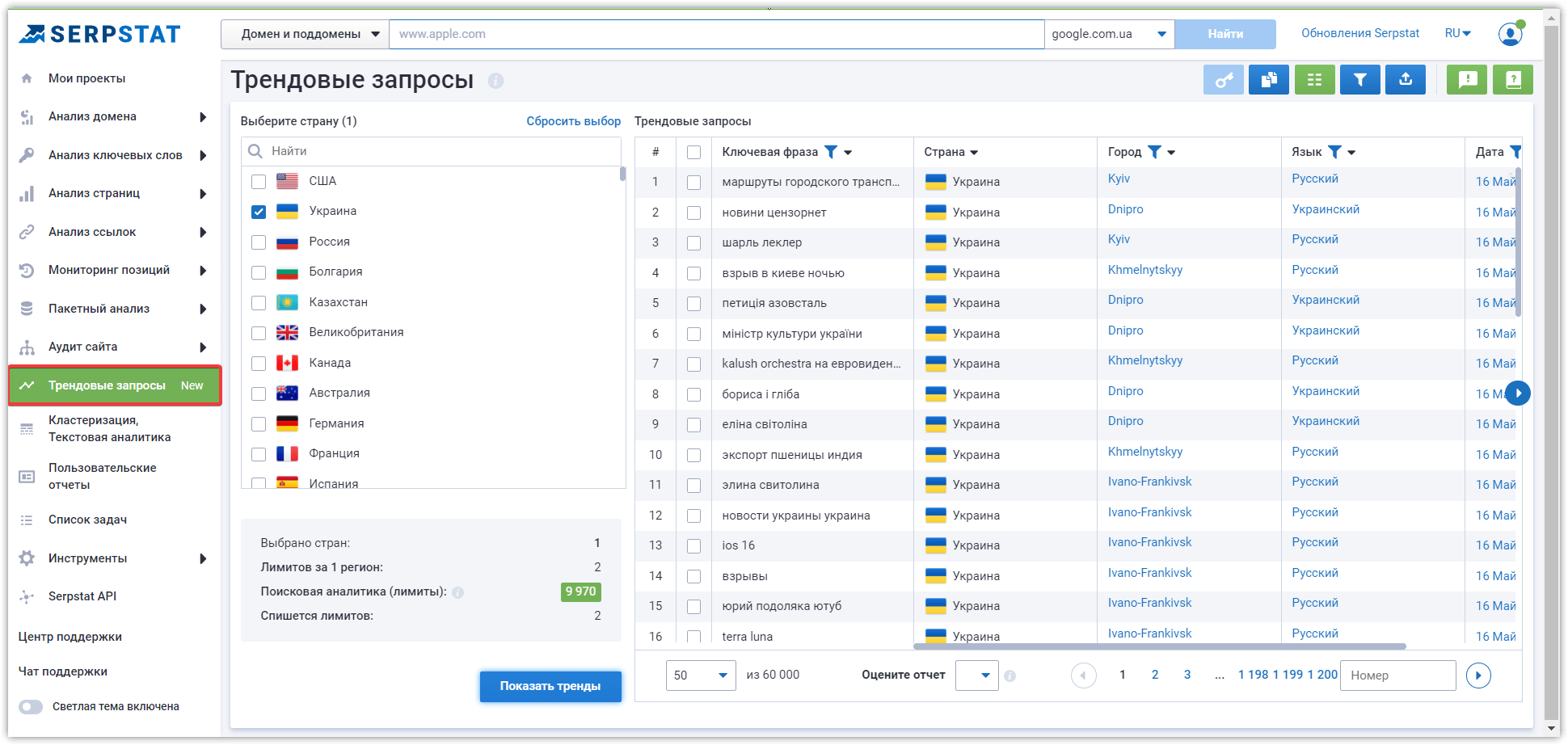This screenshot has width=1568, height=745.
Task: Click the info icon beside Поисковая аналитика limits
Action: click(x=458, y=592)
